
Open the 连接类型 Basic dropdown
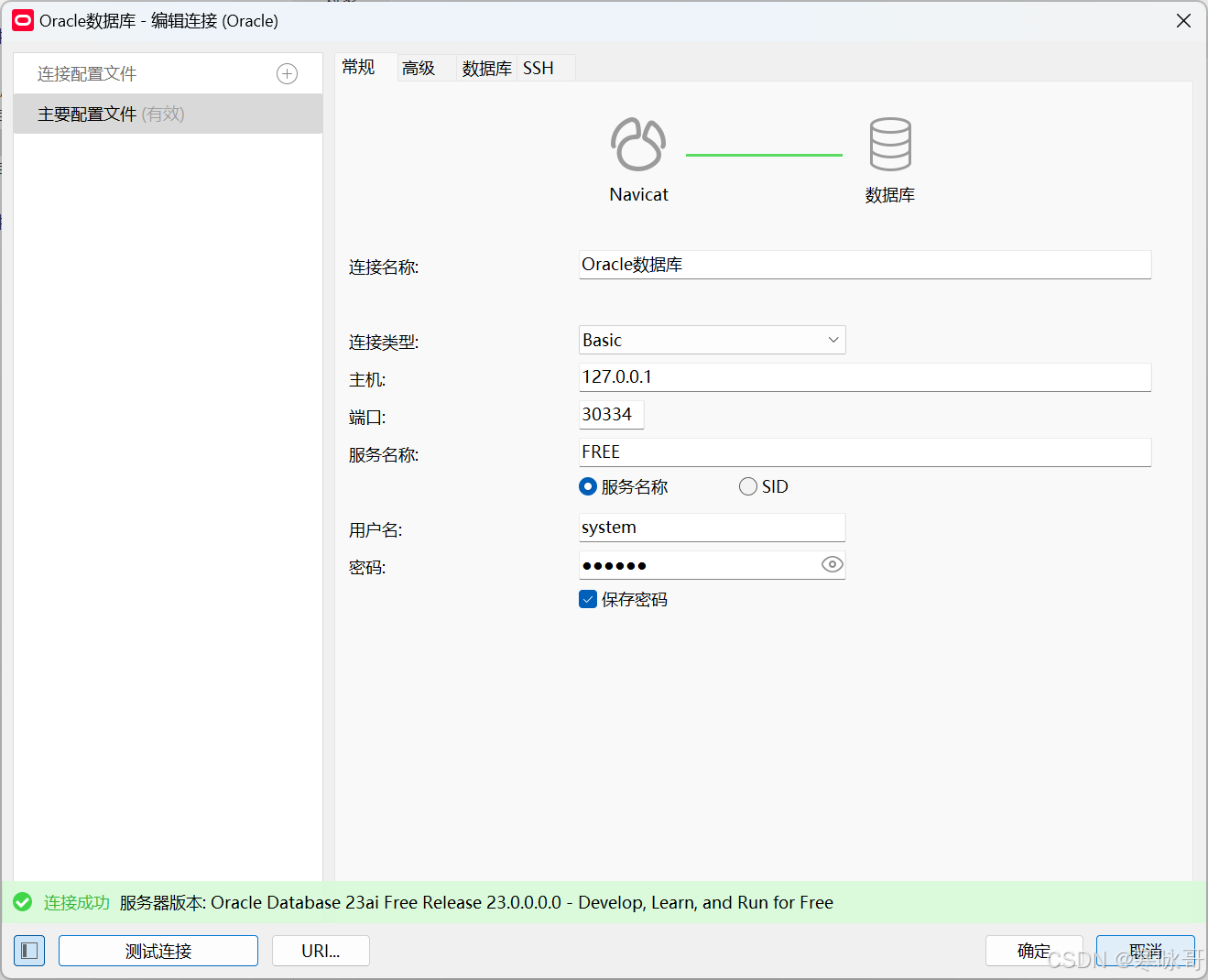[x=713, y=340]
